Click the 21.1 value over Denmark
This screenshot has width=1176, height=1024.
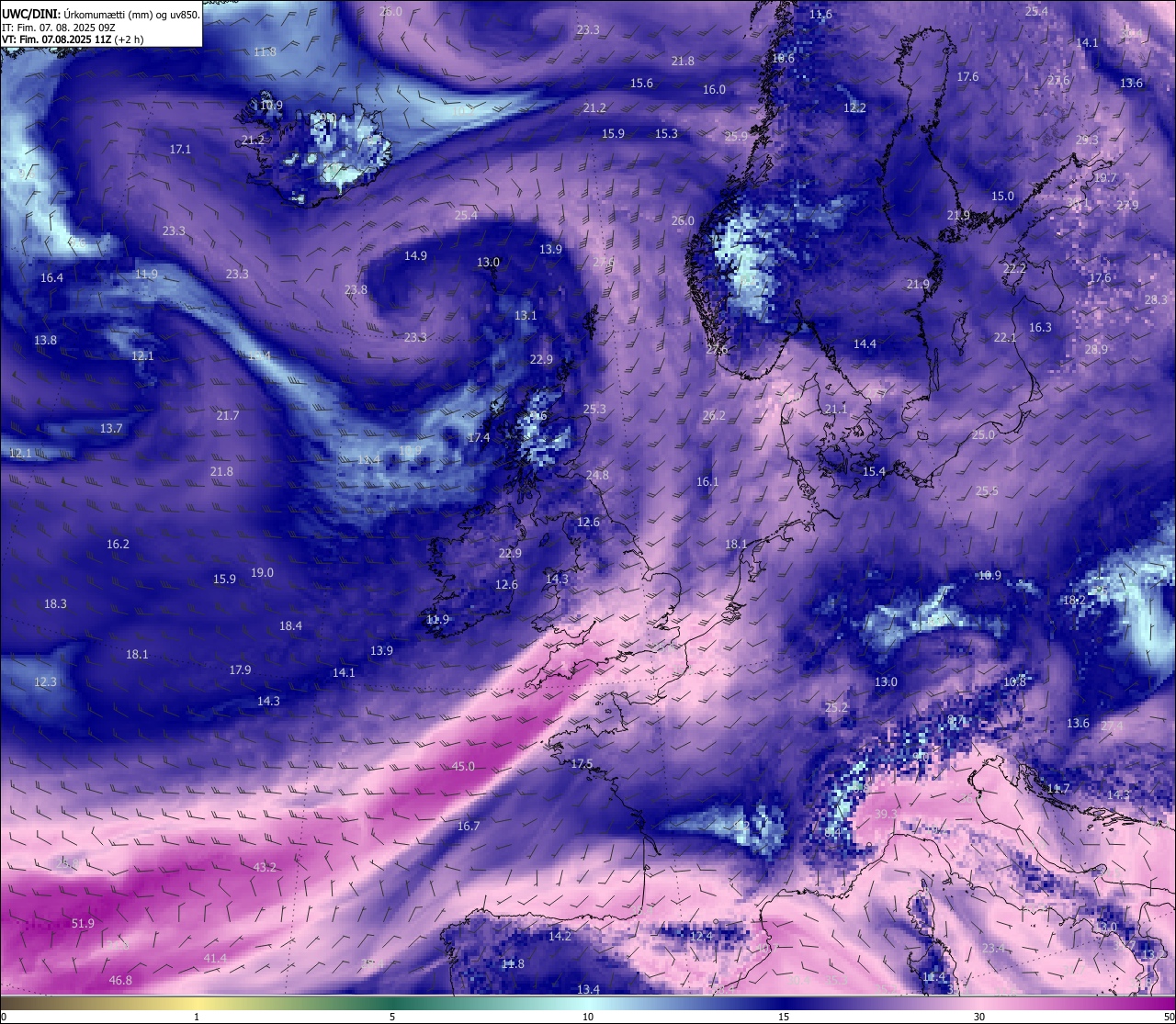pos(836,410)
